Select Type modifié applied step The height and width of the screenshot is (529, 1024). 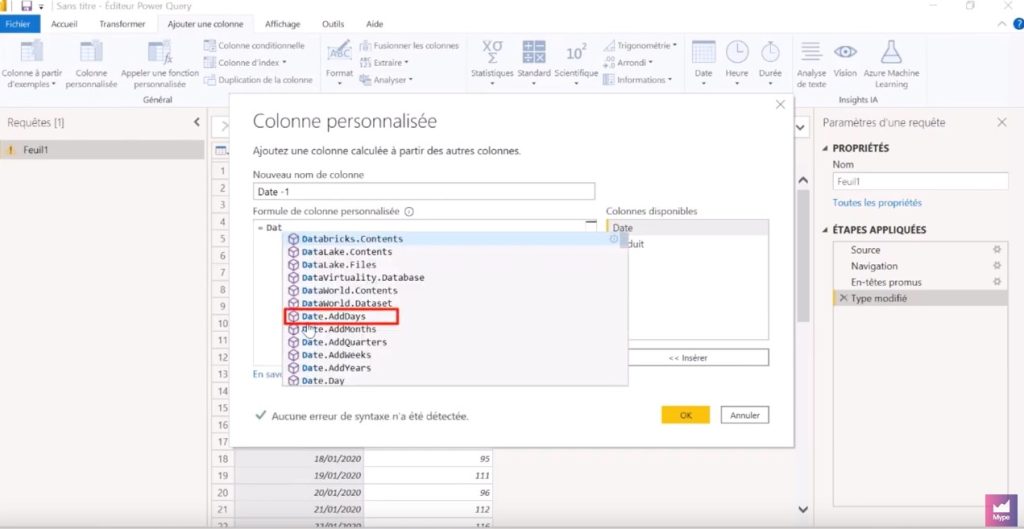pos(921,298)
